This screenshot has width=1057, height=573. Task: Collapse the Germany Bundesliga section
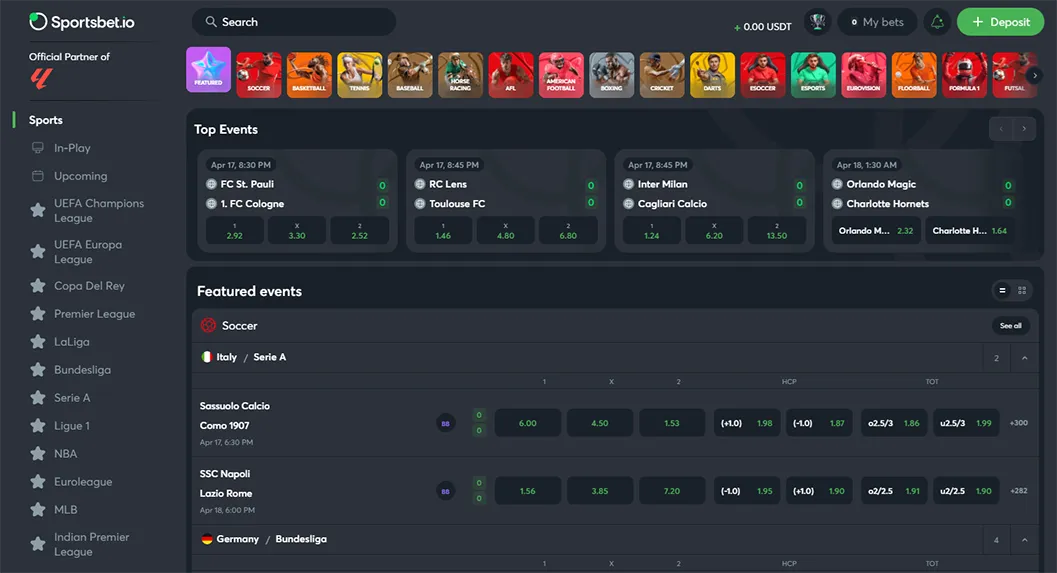[x=1025, y=540]
